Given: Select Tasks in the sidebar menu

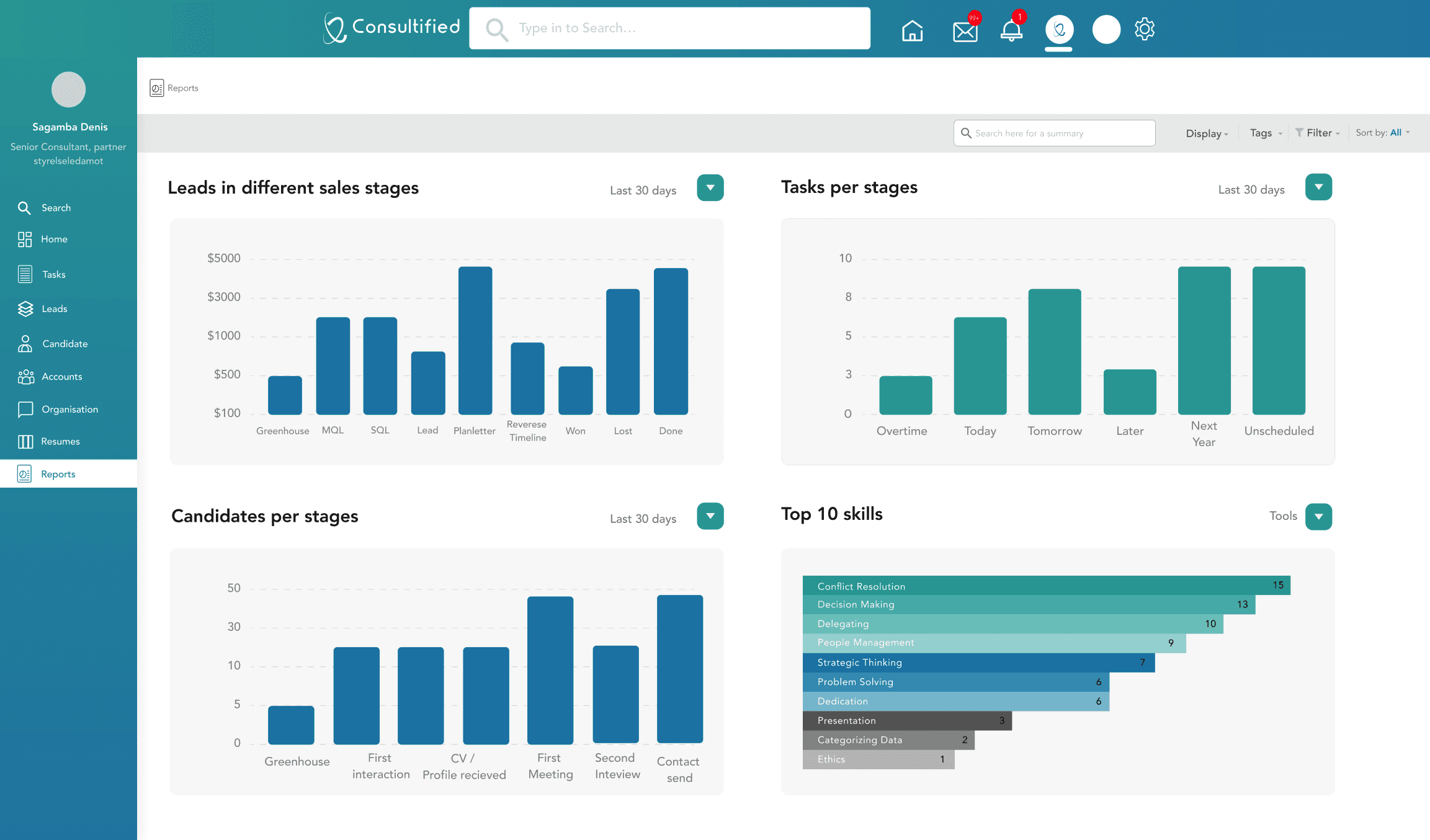Looking at the screenshot, I should click(53, 274).
